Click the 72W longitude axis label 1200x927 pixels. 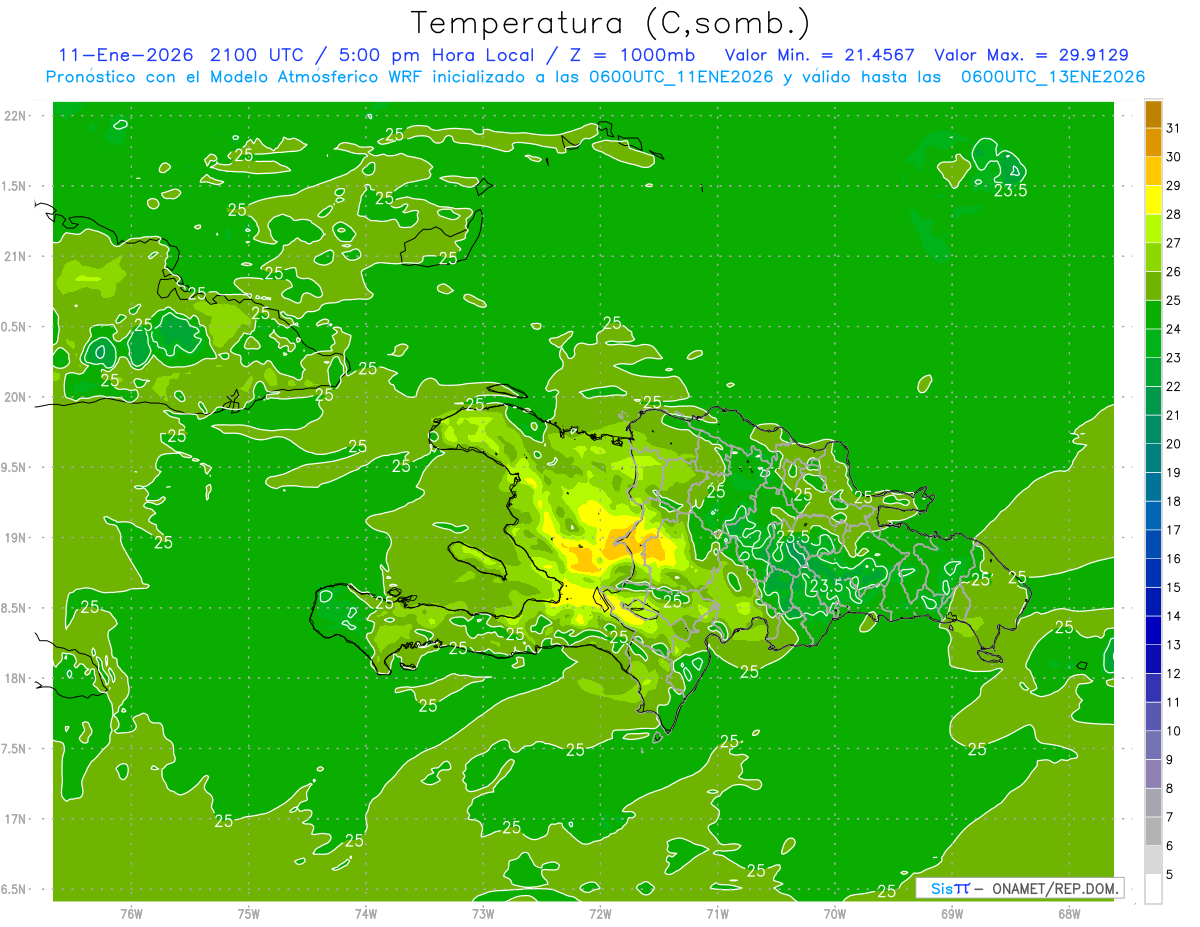(601, 913)
